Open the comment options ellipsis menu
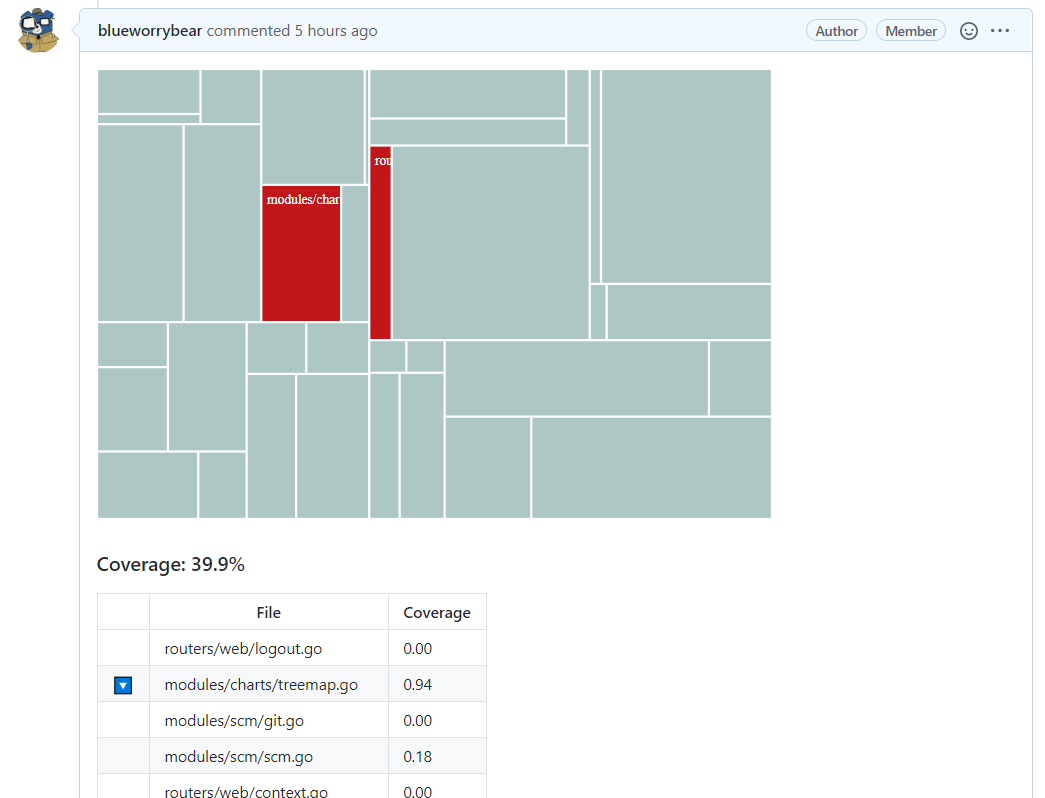 pos(1000,31)
